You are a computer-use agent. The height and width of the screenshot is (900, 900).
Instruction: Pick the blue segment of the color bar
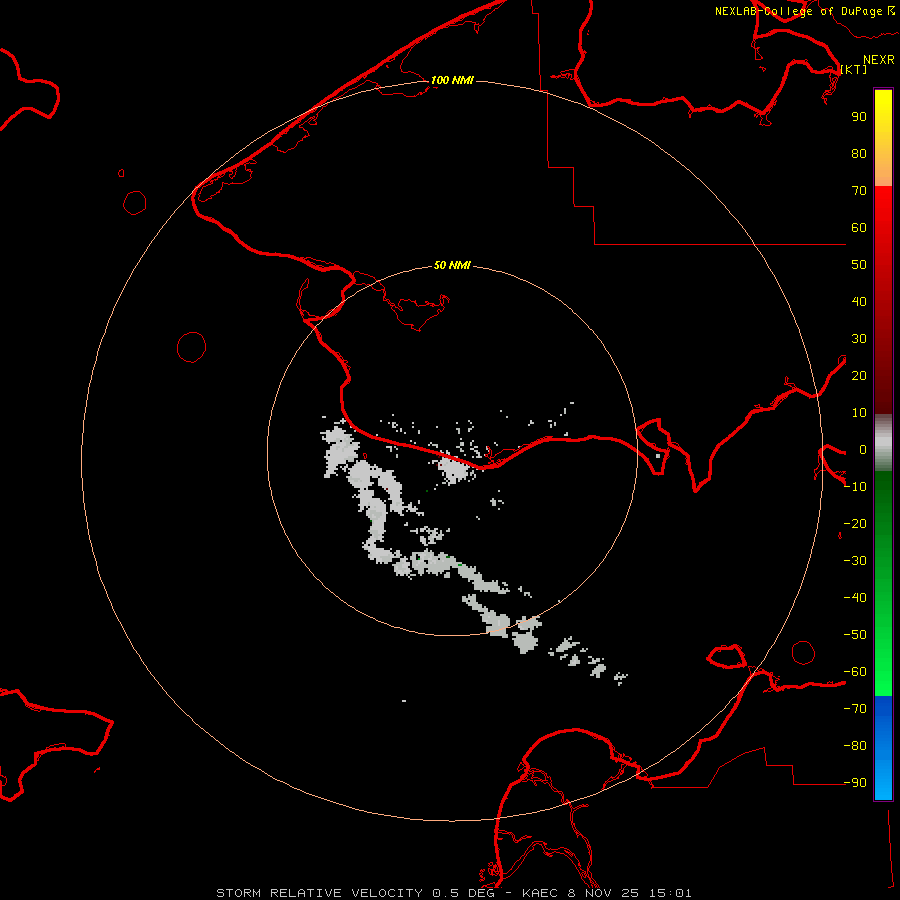click(x=883, y=748)
